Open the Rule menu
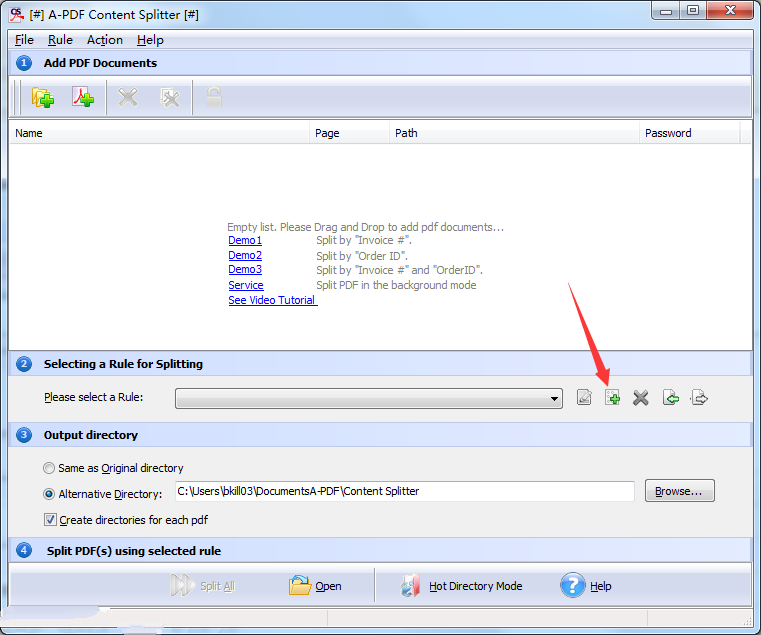This screenshot has width=761, height=635. point(60,40)
